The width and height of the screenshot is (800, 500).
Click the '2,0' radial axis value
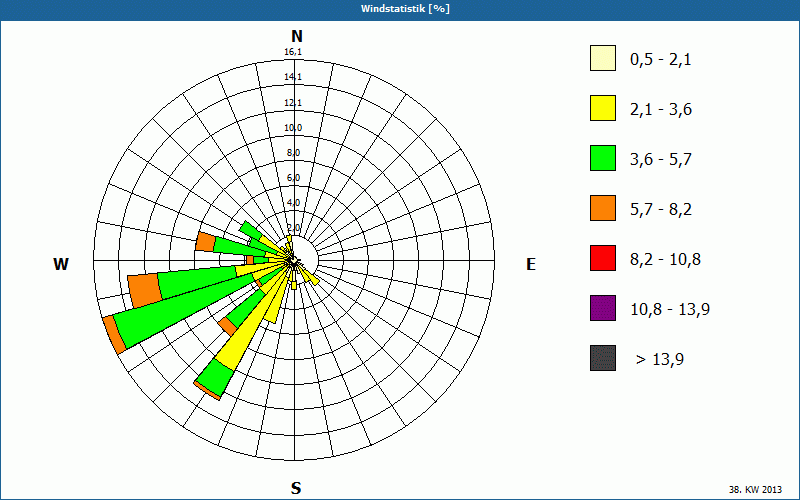(293, 228)
